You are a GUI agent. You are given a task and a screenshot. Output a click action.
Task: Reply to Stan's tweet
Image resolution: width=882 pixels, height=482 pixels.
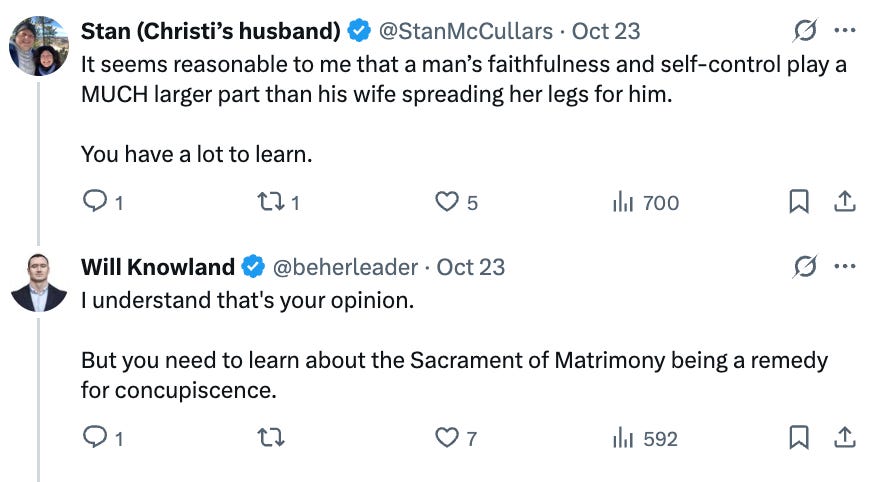[94, 202]
